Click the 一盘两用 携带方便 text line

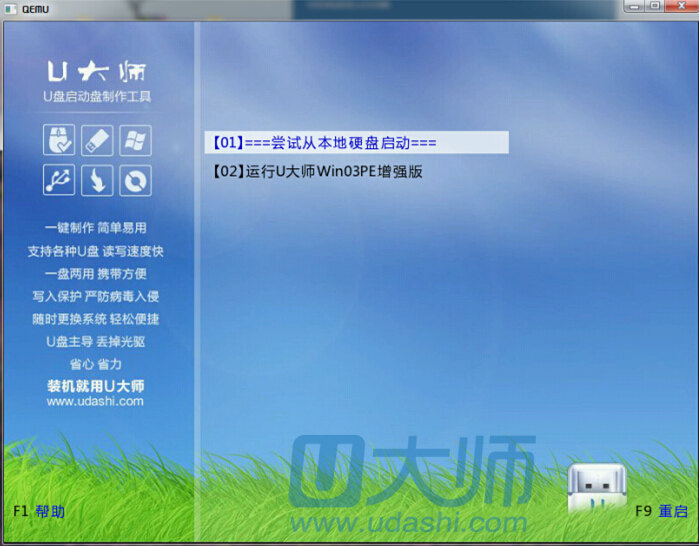pyautogui.click(x=95, y=274)
